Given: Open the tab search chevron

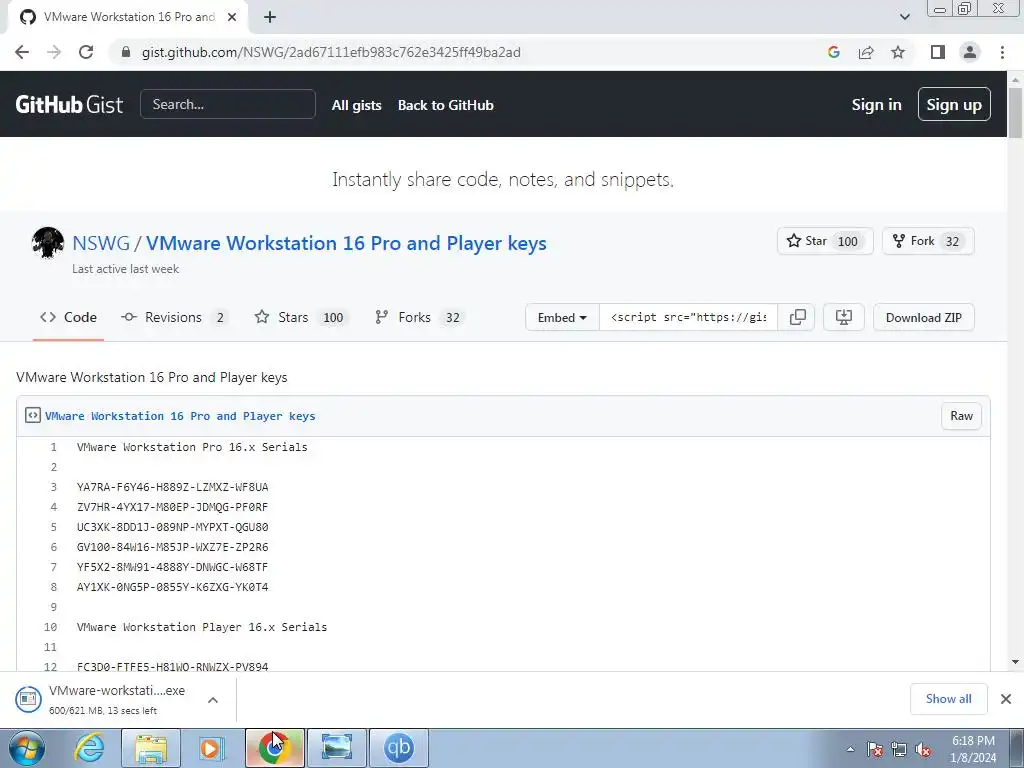Looking at the screenshot, I should (904, 17).
